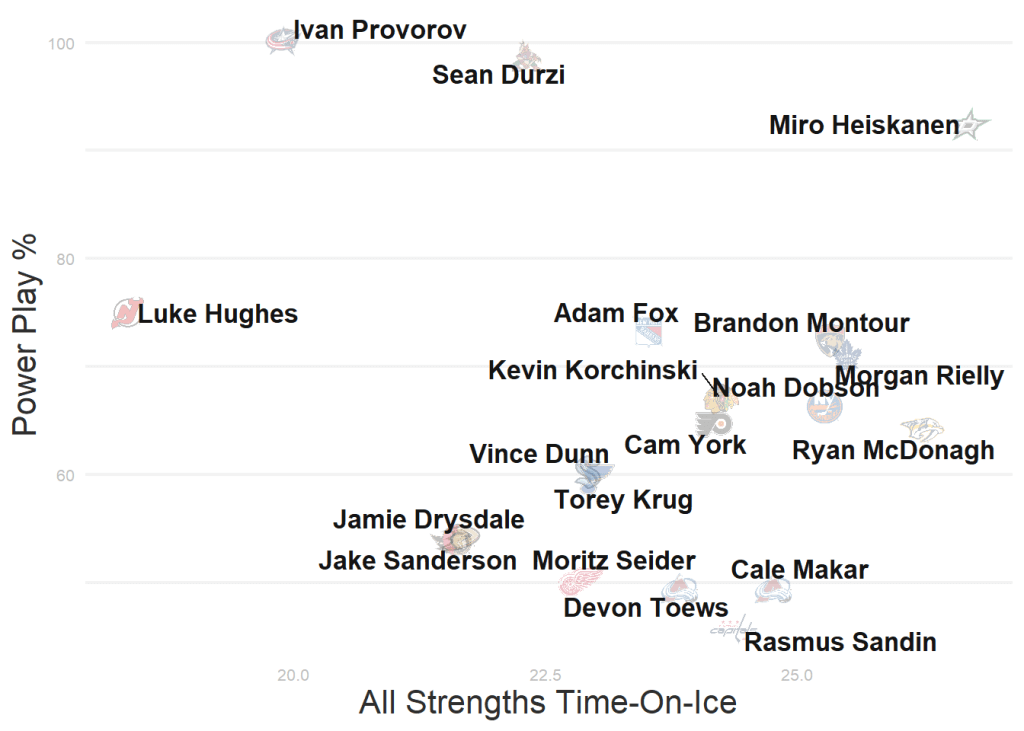Select the Washington Capitals logo near Rasmus Sandin
This screenshot has width=1024, height=731.
pos(727,629)
